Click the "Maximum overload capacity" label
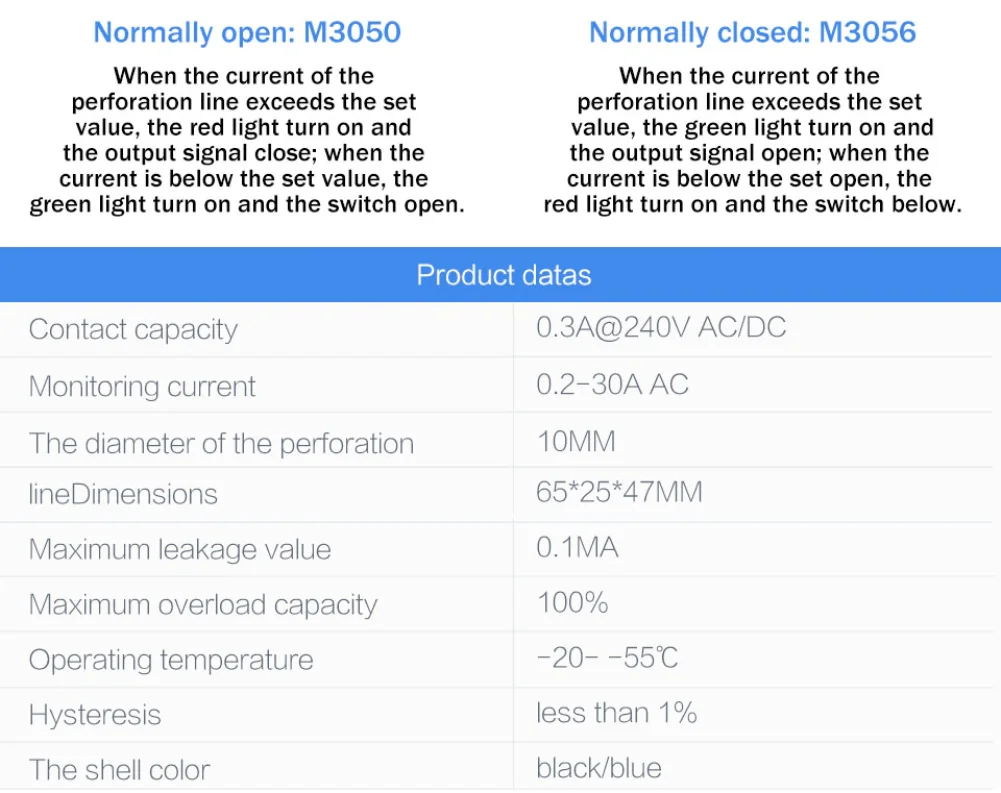The height and width of the screenshot is (793, 1001). pos(203,605)
